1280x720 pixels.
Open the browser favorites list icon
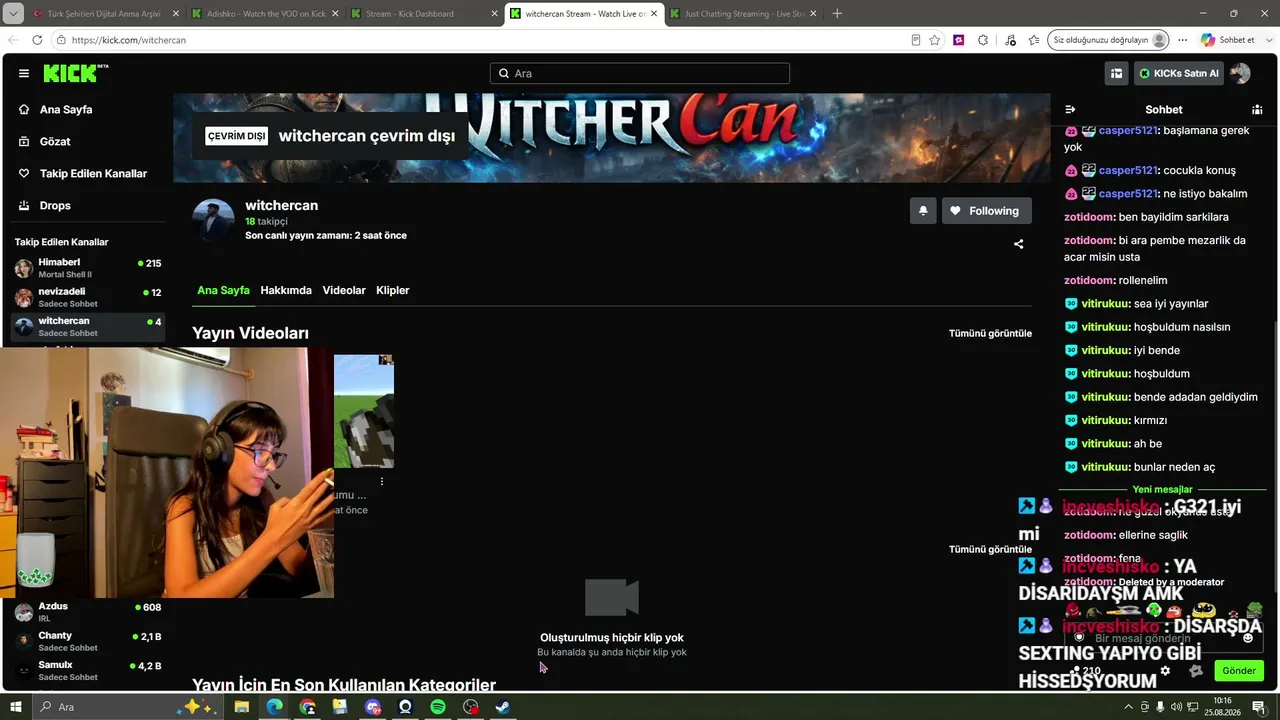1033,40
